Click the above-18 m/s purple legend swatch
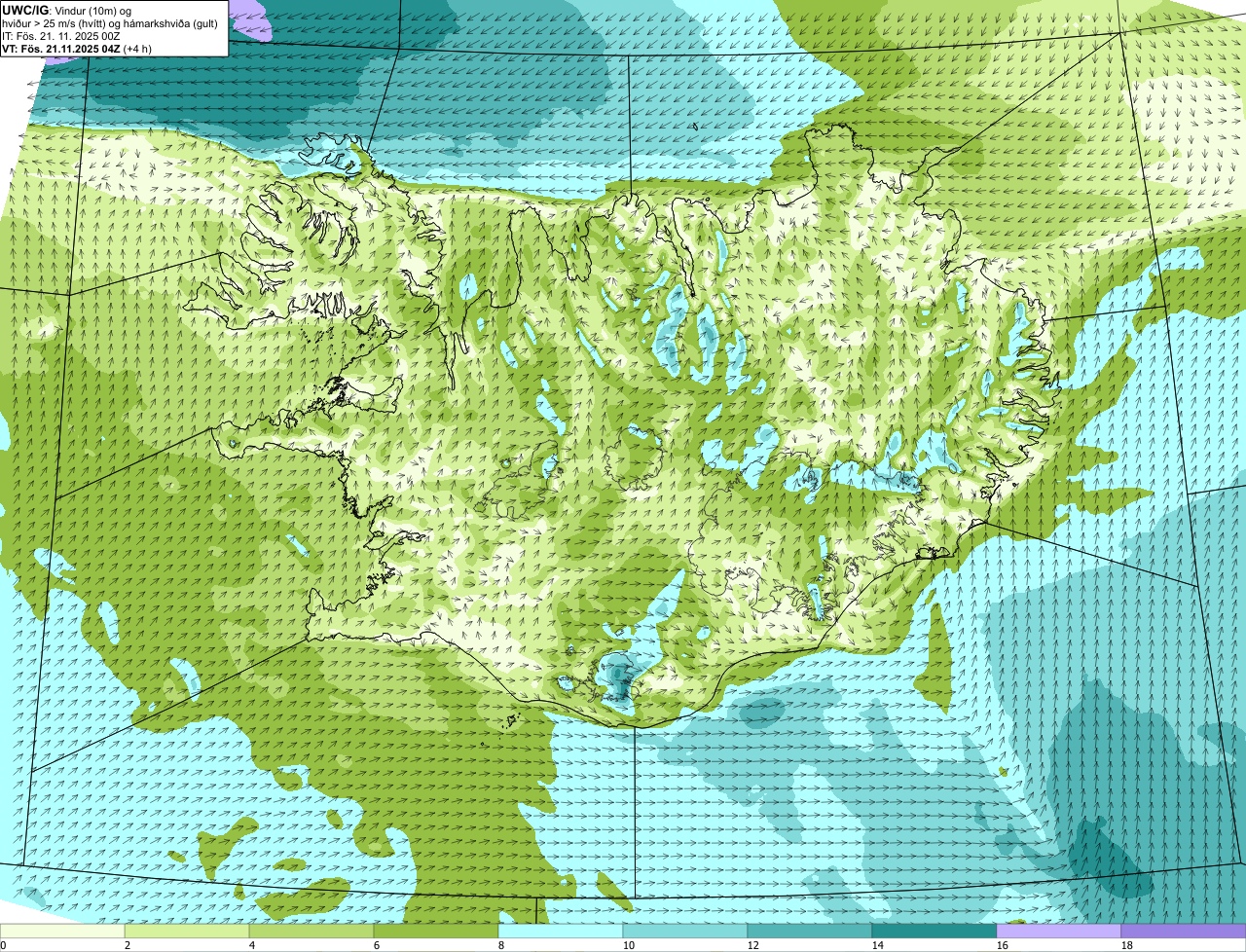The width and height of the screenshot is (1246, 952). (x=1184, y=932)
